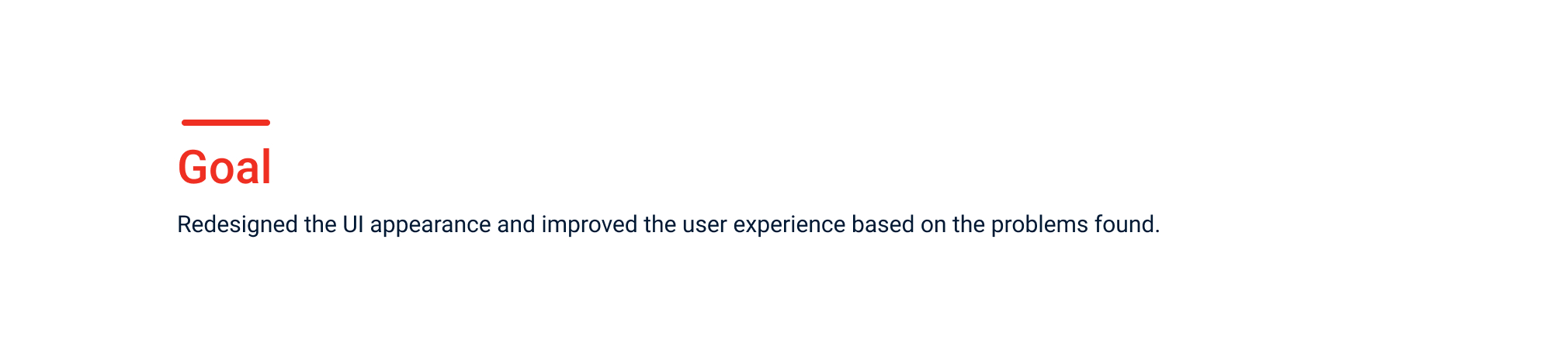Click the word "appearance"
This screenshot has width=1568, height=361.
[430, 225]
